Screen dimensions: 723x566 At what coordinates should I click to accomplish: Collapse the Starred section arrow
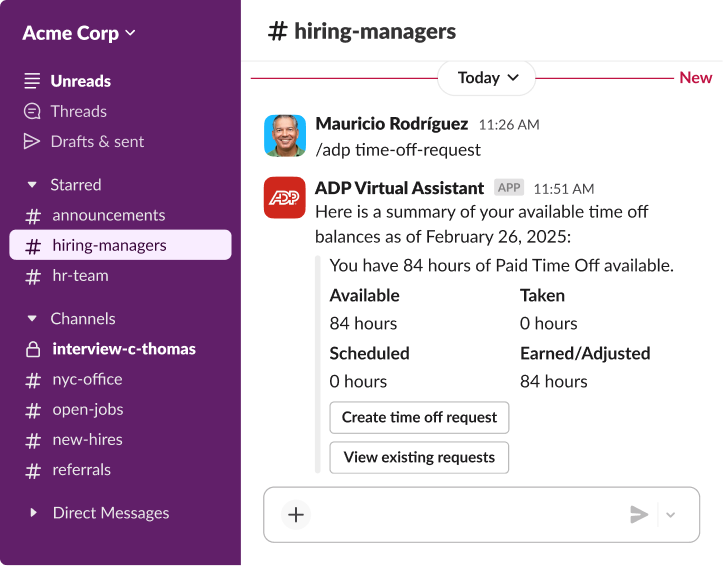[x=32, y=185]
